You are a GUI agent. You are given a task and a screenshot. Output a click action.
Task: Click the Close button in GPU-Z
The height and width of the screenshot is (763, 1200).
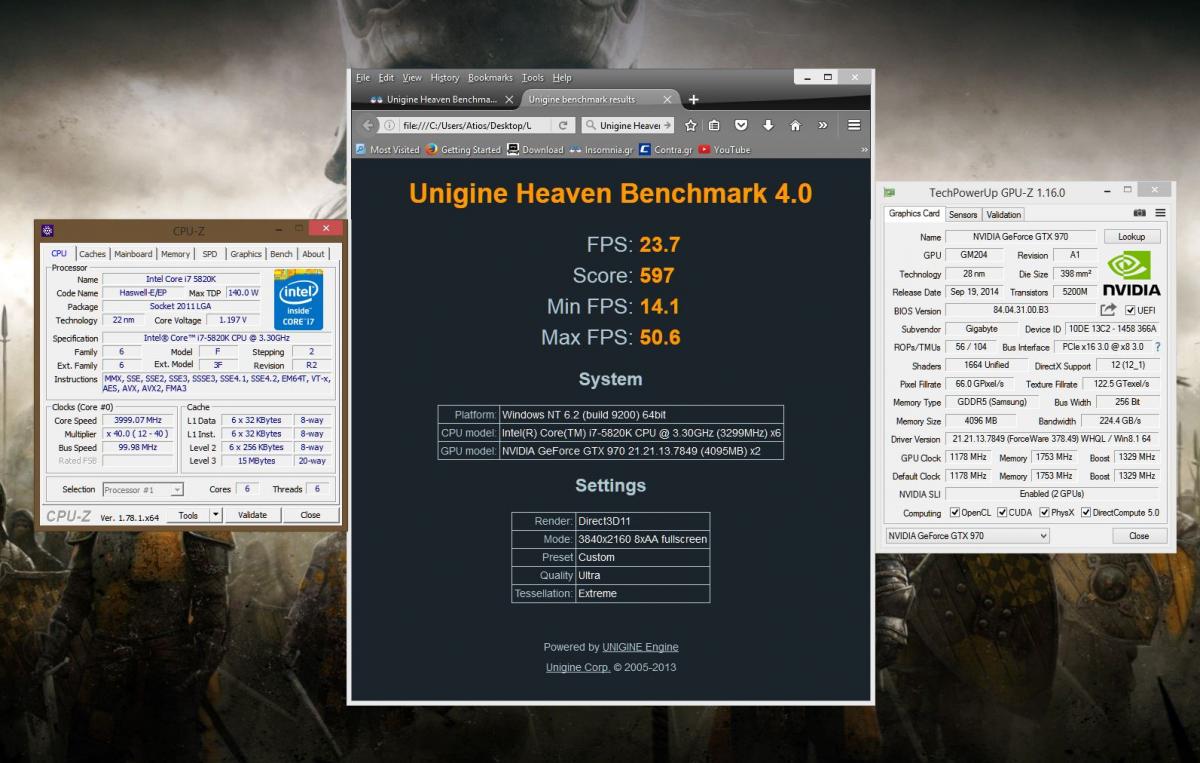pos(1139,536)
